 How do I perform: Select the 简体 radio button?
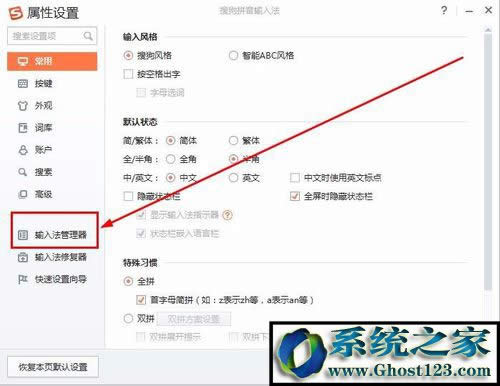170,141
